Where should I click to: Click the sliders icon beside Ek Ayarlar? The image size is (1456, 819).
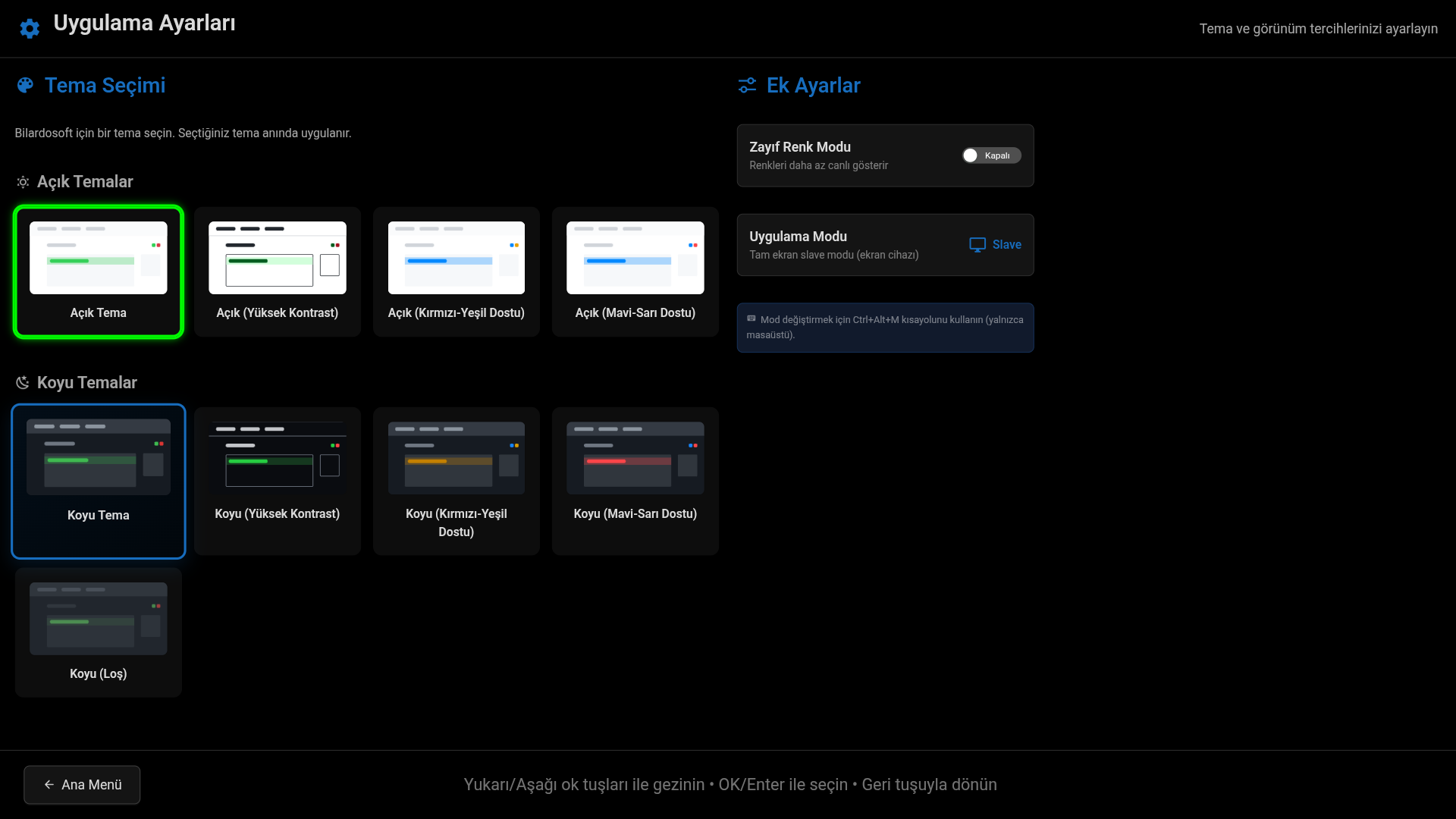(747, 85)
